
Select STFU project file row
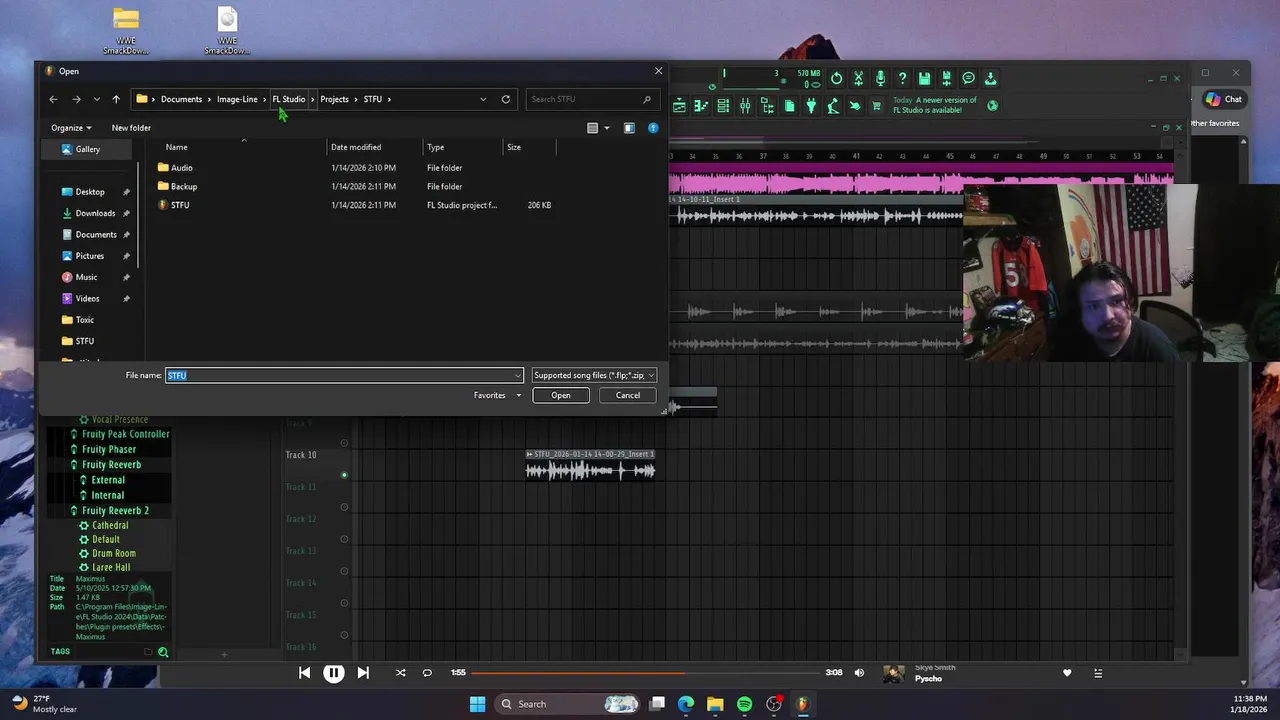coord(355,205)
